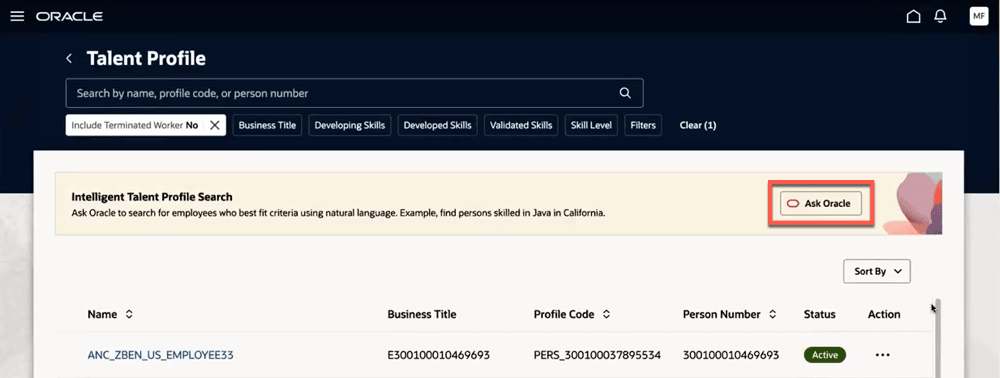Viewport: 1000px width, 378px height.
Task: Sort by Person Number column arrows
Action: tap(772, 314)
